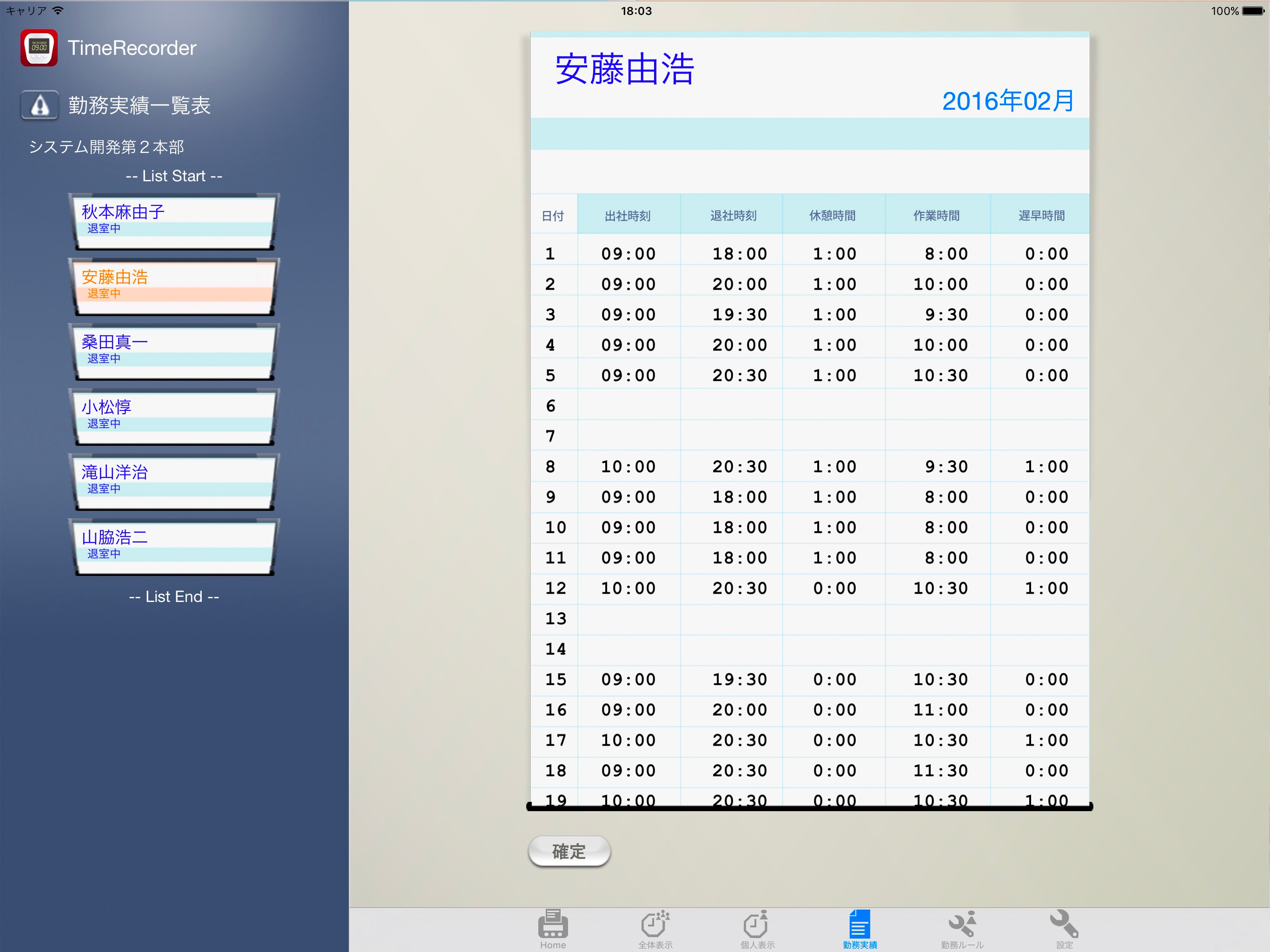The image size is (1270, 952).
Task: Select employee 秋本麻由子 in list
Action: click(x=174, y=221)
